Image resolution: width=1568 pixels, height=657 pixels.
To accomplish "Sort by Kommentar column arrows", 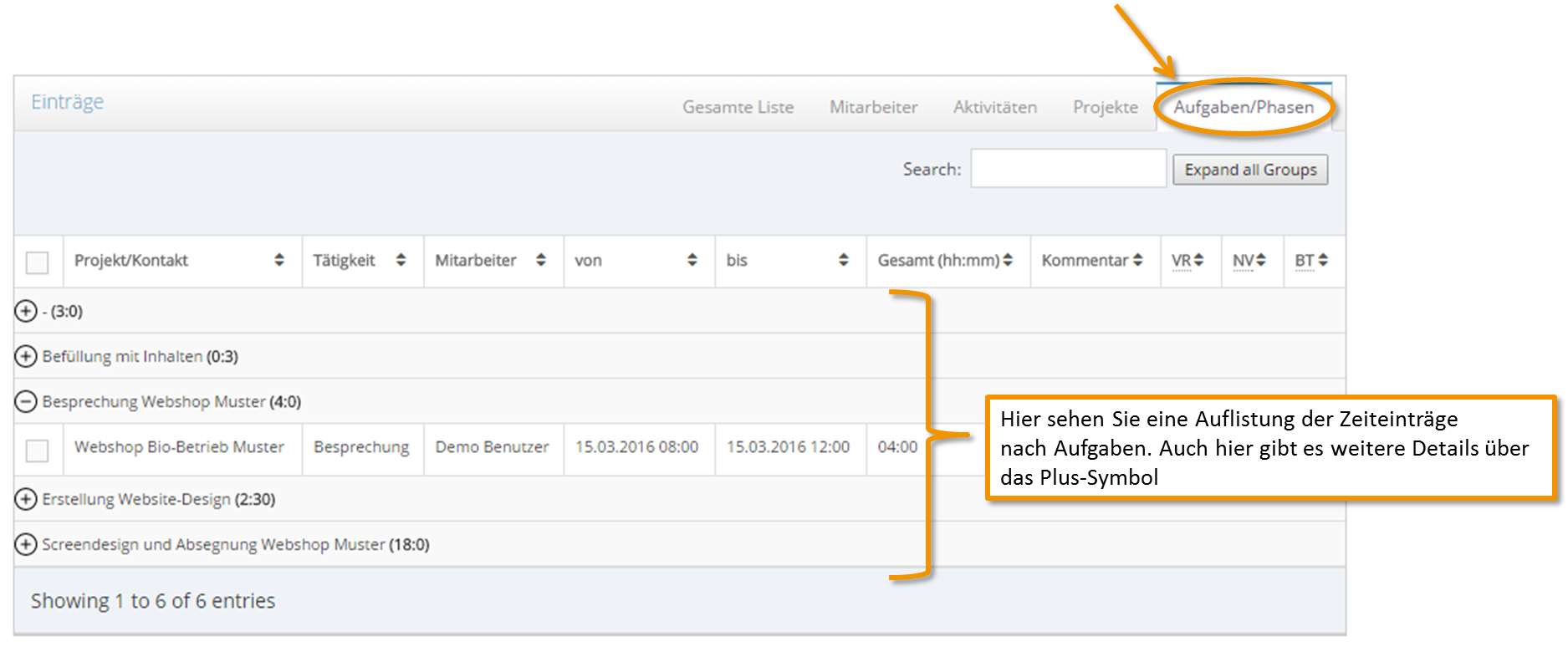I will pos(1137,261).
